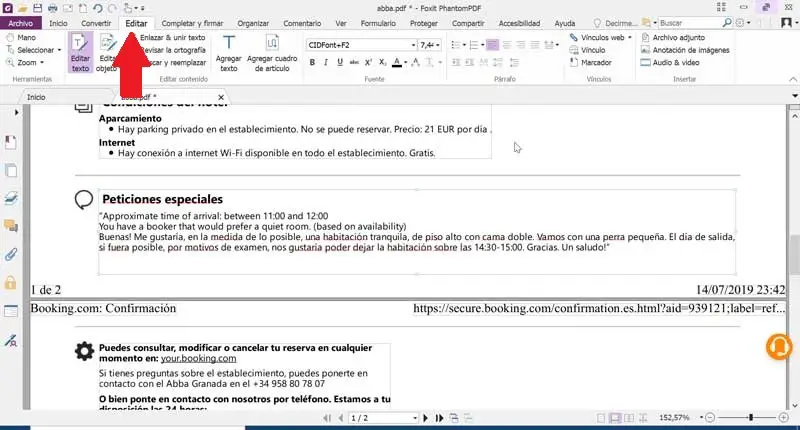Switch to the Organizar tab
800x430 pixels.
[x=253, y=23]
